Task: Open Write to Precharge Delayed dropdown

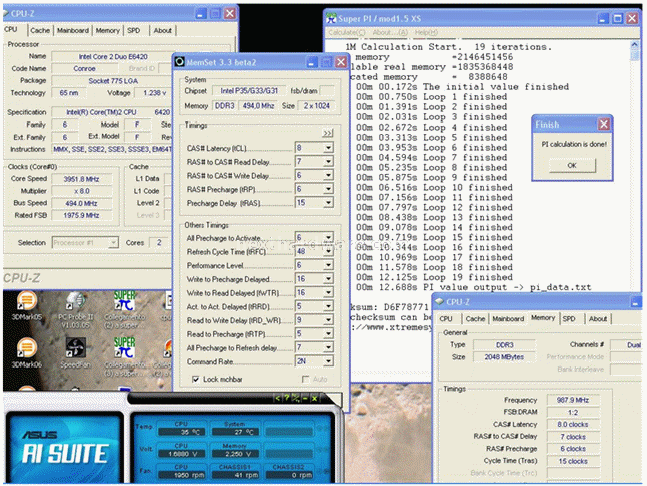Action: (x=328, y=278)
